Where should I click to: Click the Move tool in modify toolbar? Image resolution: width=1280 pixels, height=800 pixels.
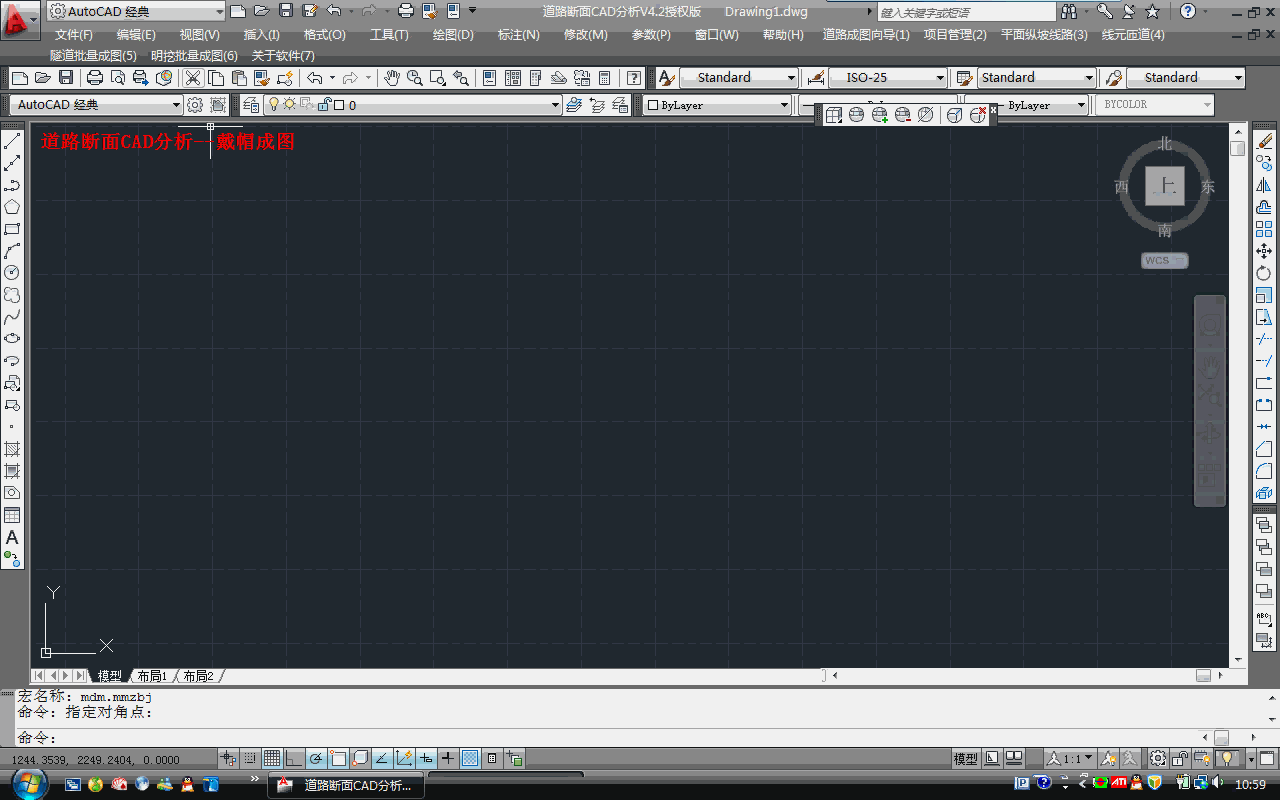click(x=1264, y=251)
